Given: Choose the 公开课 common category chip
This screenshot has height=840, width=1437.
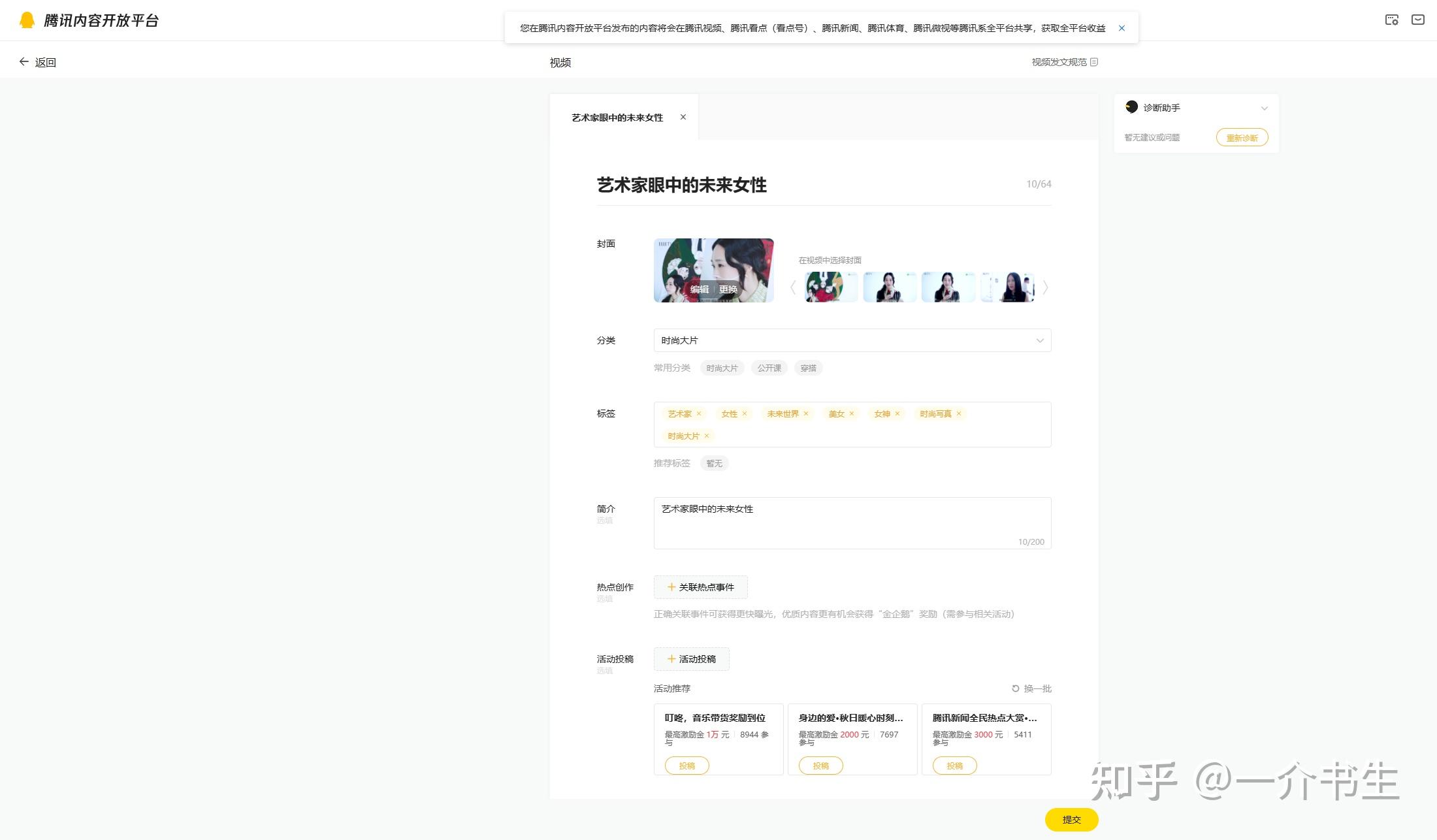Looking at the screenshot, I should (x=769, y=368).
